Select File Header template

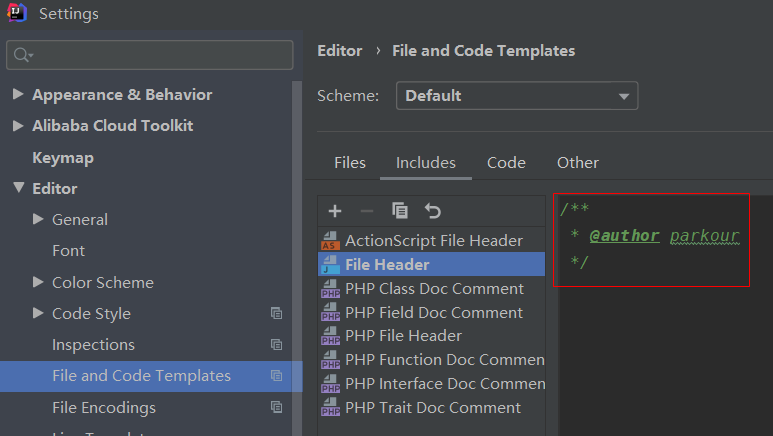(431, 264)
